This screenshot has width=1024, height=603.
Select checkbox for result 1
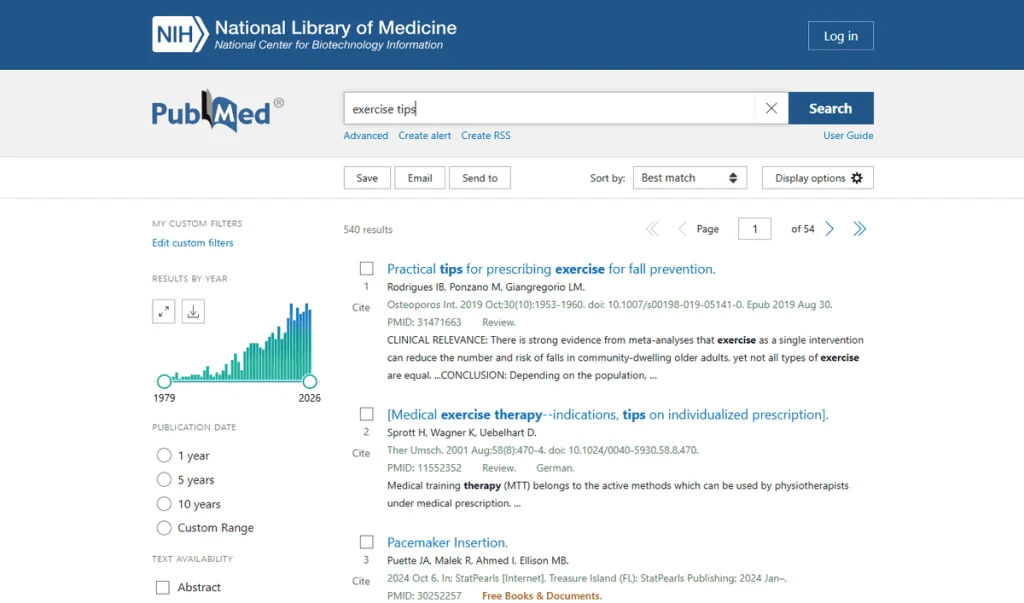tap(367, 269)
